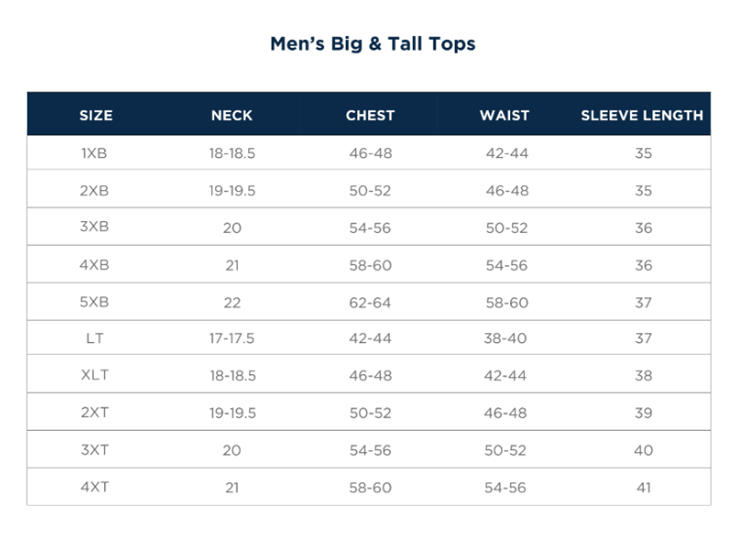The image size is (740, 539).
Task: Select the 3XB size cell
Action: pos(96,227)
